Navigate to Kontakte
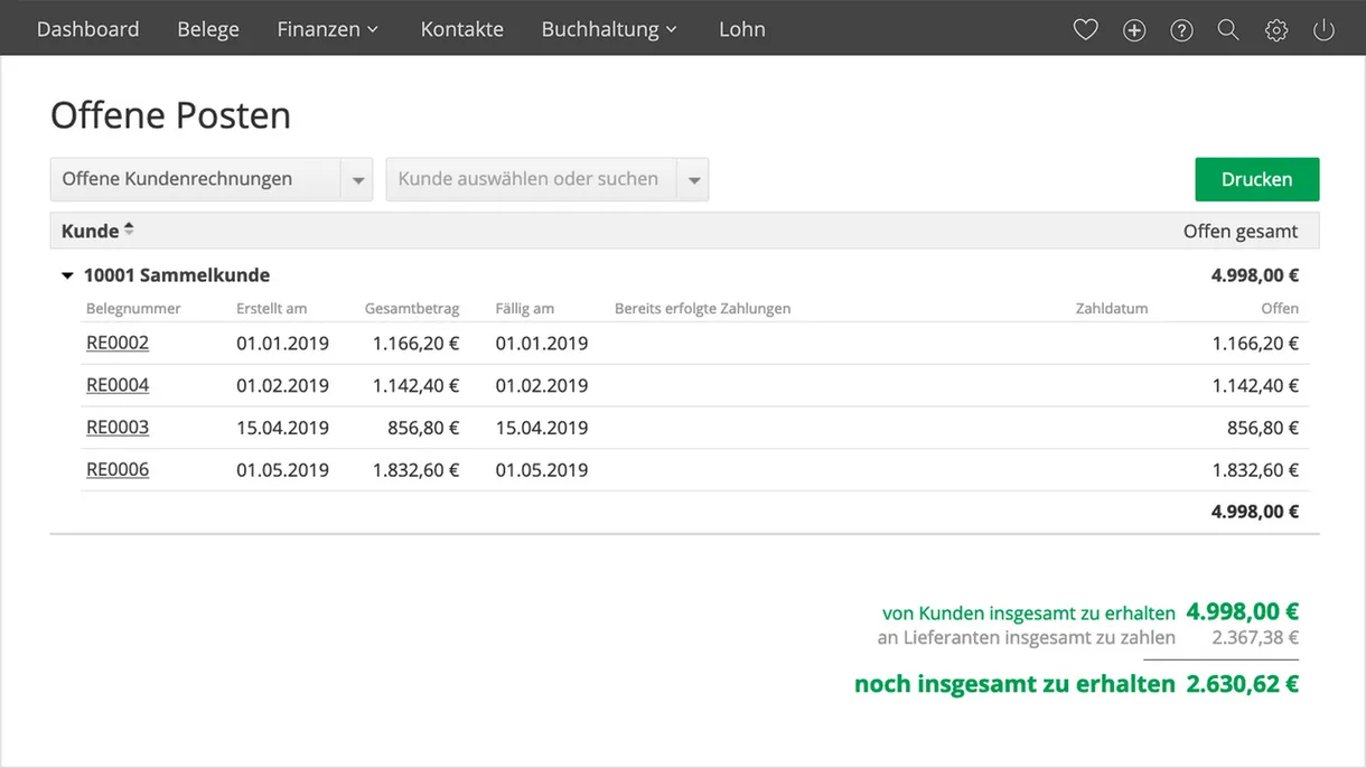This screenshot has height=768, width=1366. tap(462, 29)
